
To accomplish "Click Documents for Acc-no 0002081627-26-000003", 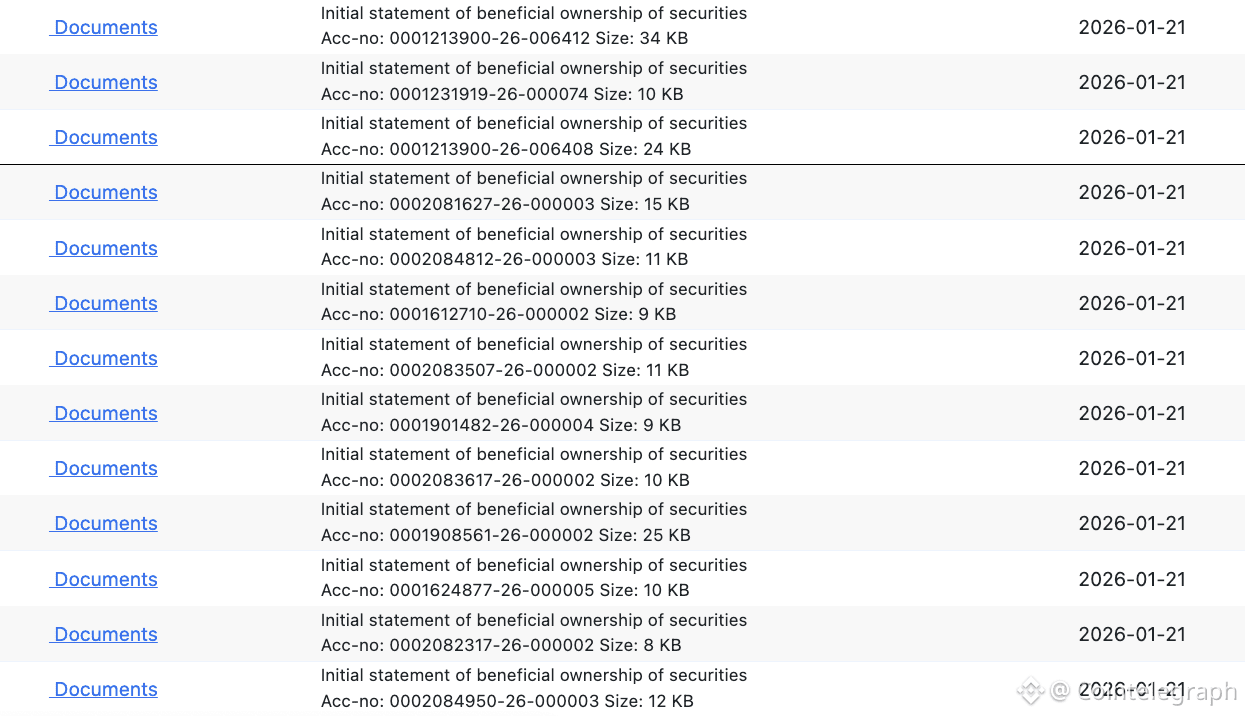I will [105, 192].
